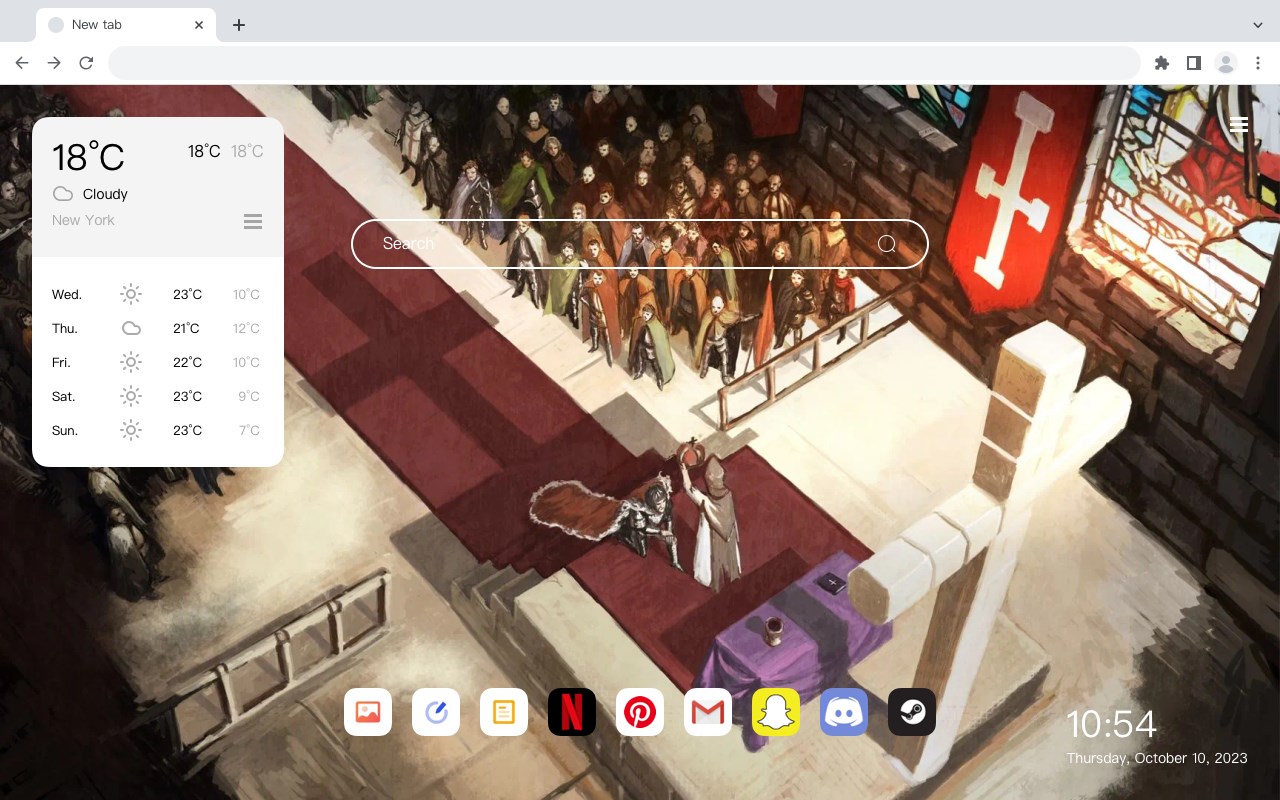Open the photo gallery shortcut icon
The image size is (1280, 800).
coord(368,712)
